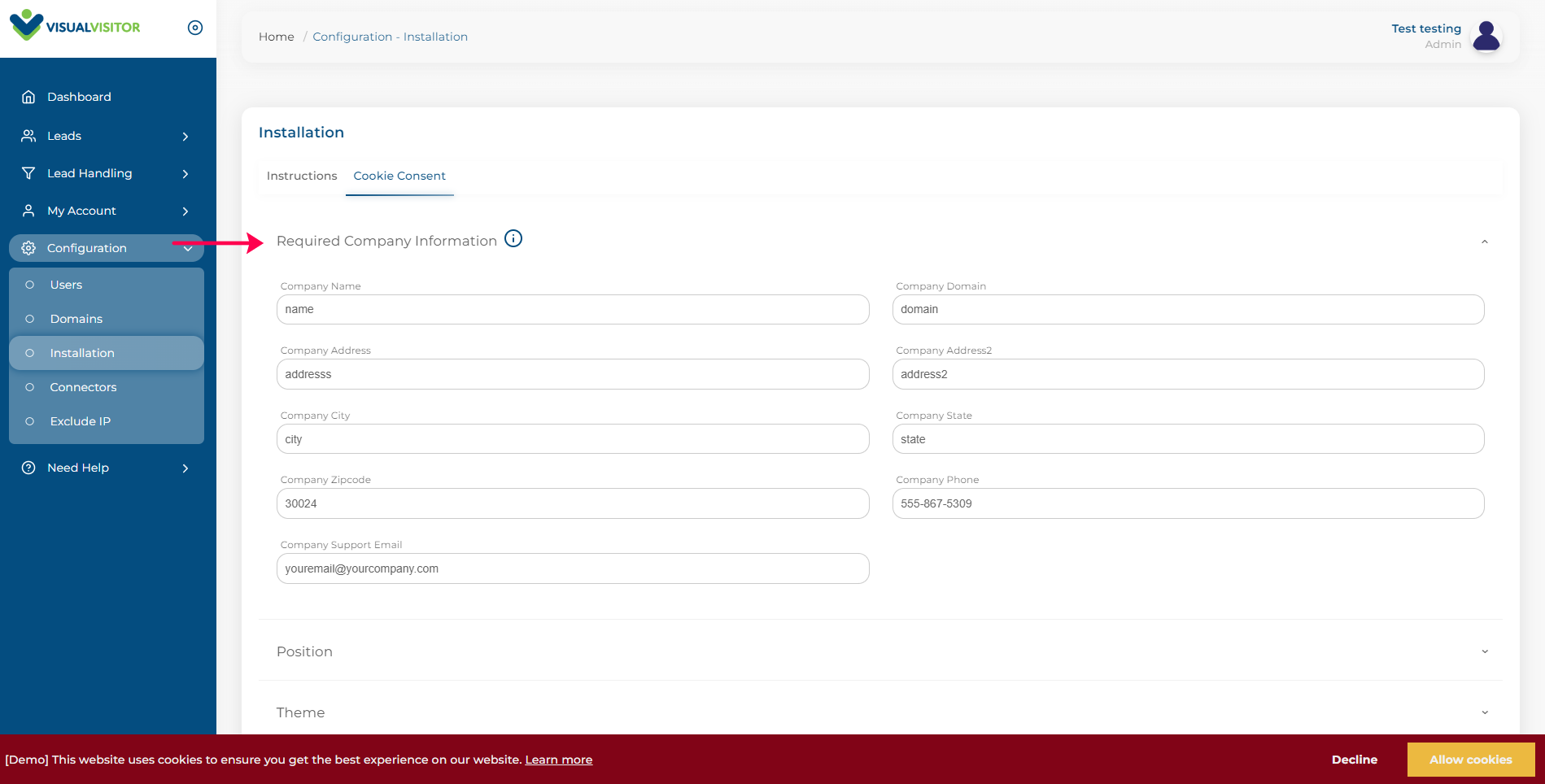Click the Theme section heading

pyautogui.click(x=300, y=712)
